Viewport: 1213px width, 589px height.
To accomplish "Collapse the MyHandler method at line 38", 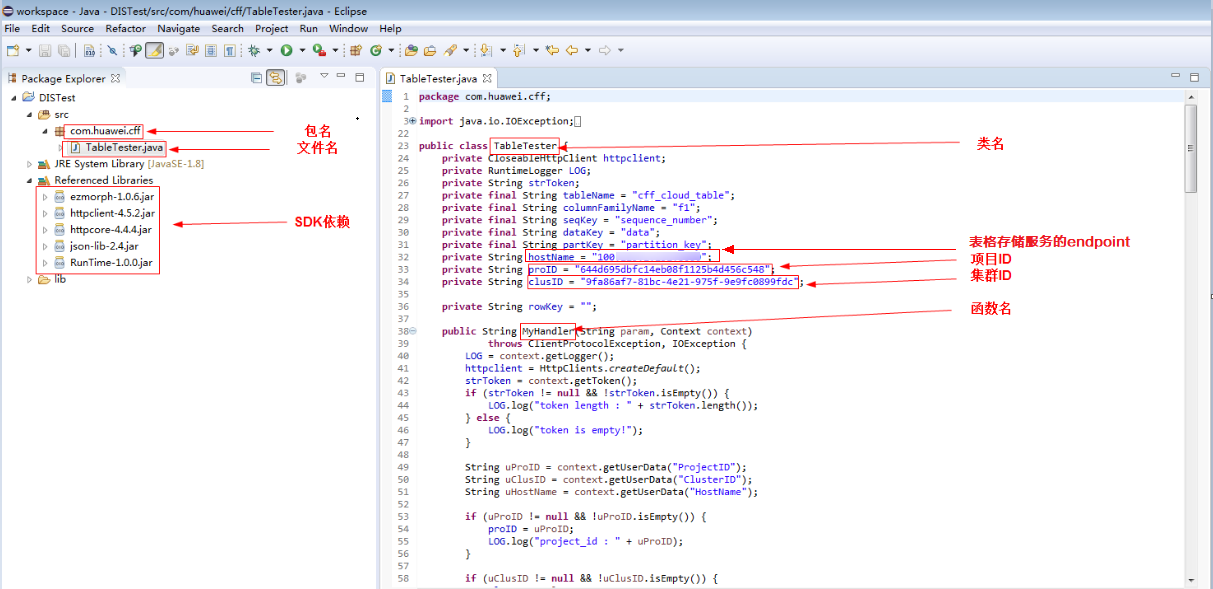I will click(413, 331).
